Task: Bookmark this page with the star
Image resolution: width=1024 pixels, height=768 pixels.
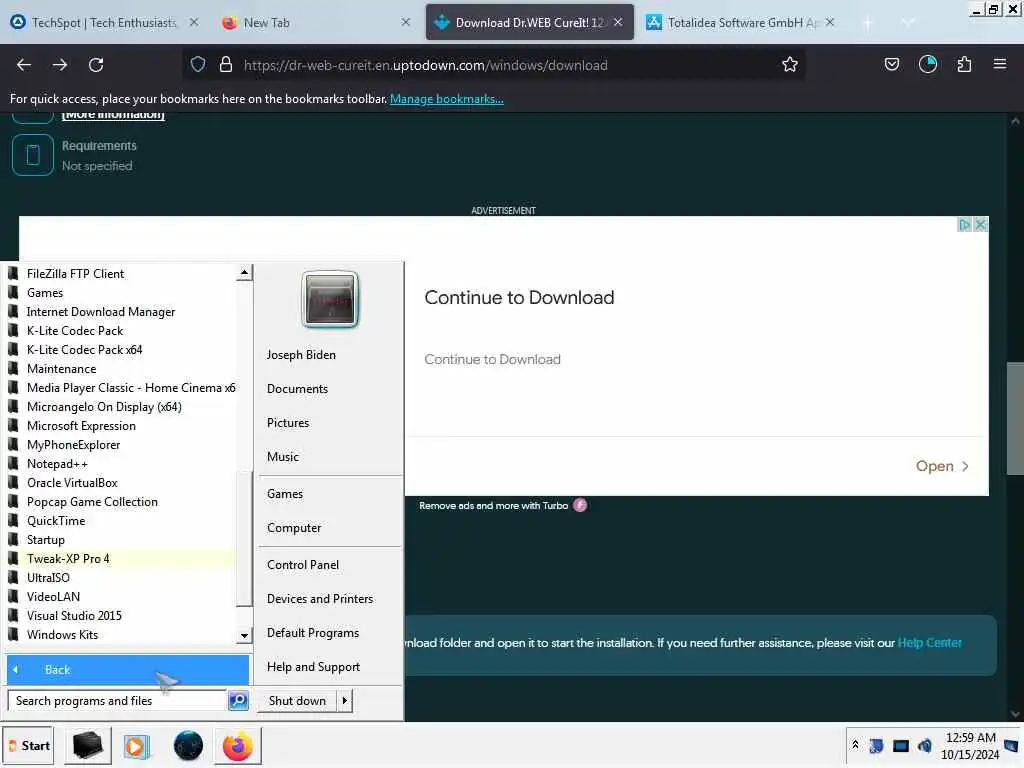Action: (790, 65)
